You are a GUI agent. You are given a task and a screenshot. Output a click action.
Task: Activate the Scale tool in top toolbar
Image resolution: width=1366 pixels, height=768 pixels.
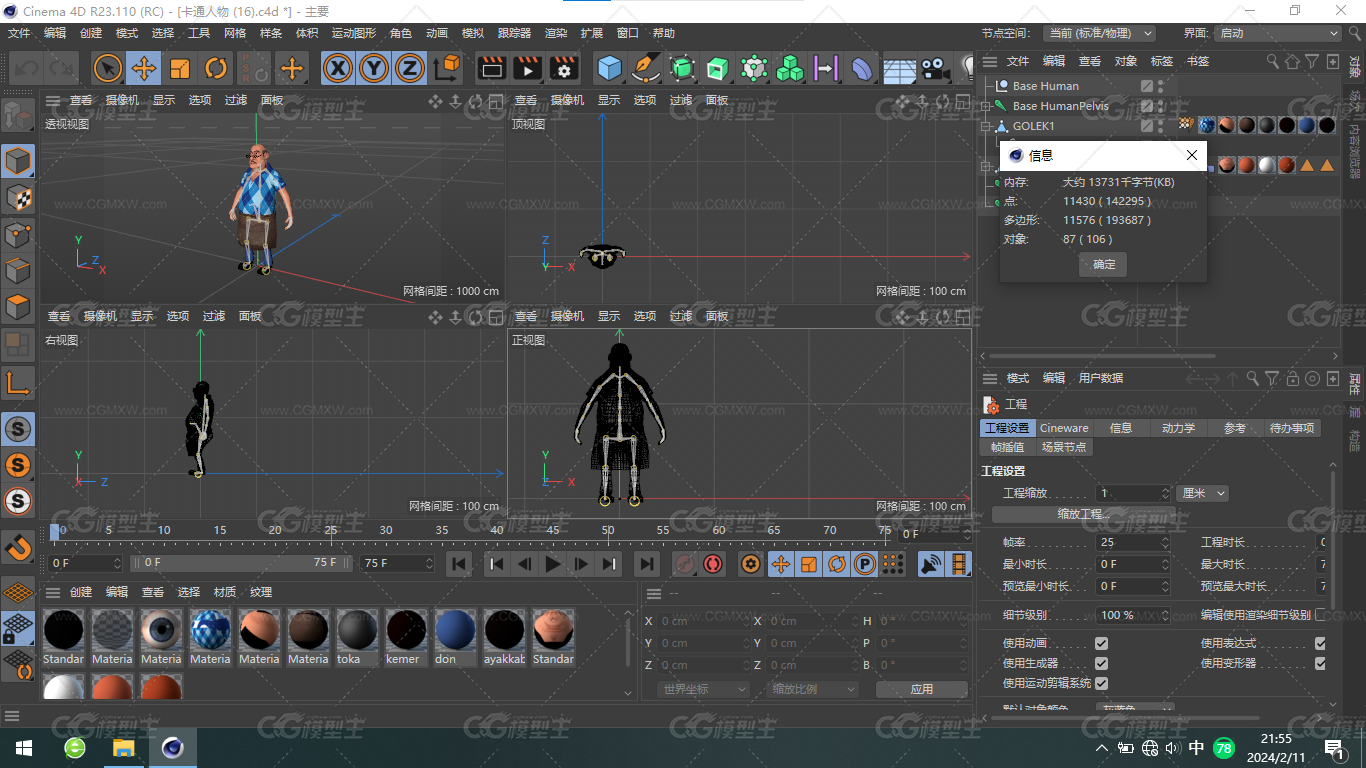[180, 68]
